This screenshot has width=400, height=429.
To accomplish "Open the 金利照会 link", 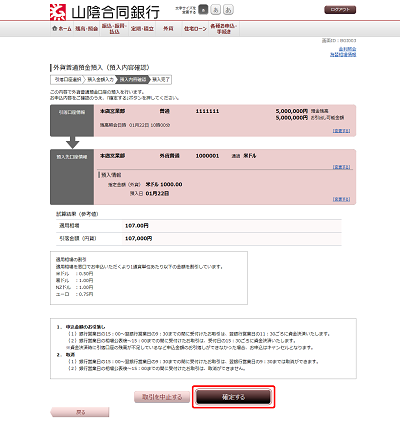I will click(348, 49).
